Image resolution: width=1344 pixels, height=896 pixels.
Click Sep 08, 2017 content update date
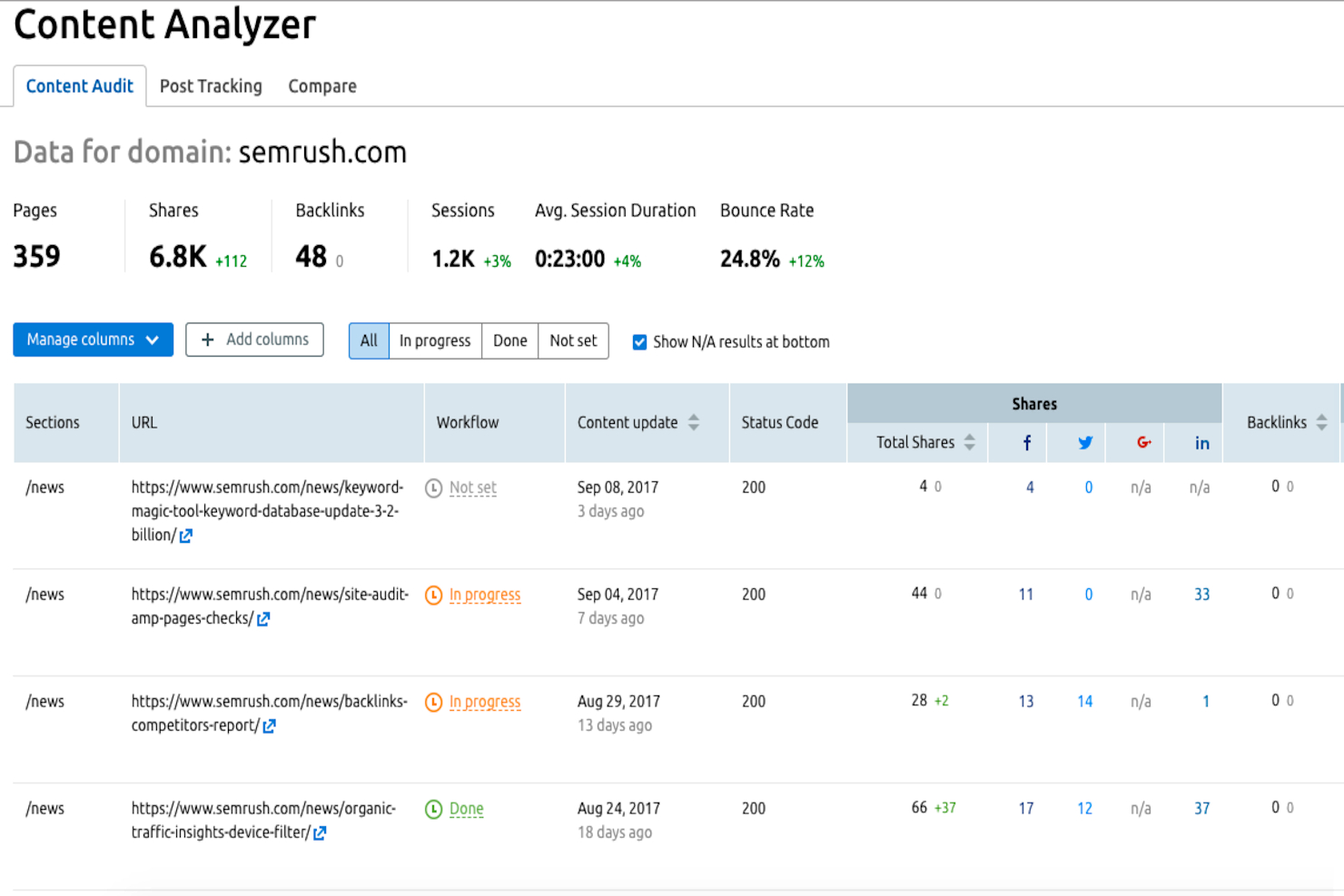[618, 487]
